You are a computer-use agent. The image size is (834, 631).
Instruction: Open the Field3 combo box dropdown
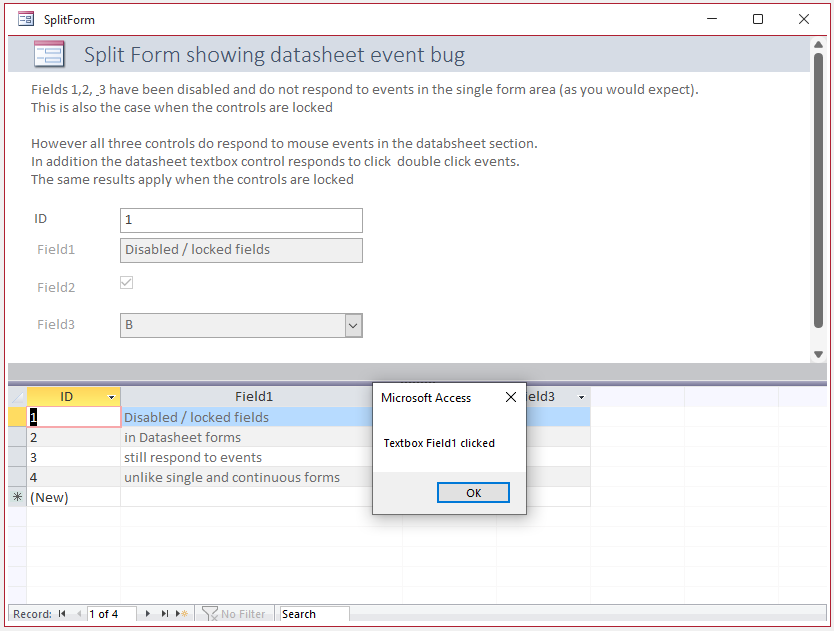pyautogui.click(x=353, y=326)
